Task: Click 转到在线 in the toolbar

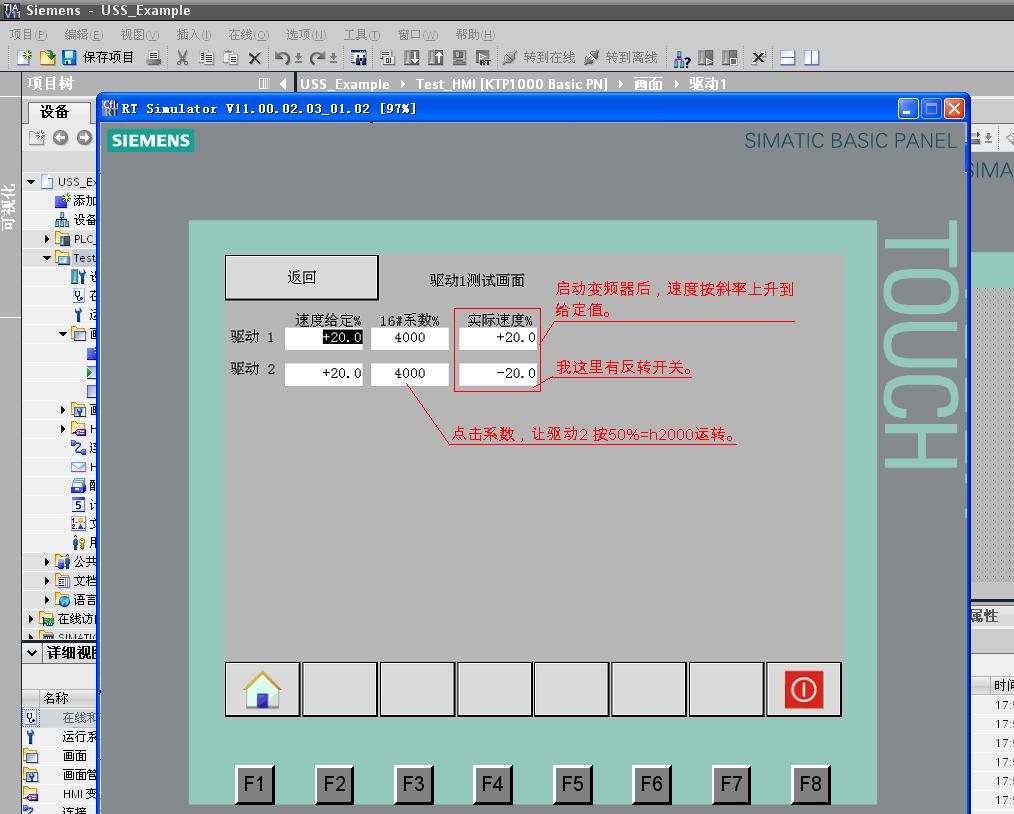Action: [540, 58]
